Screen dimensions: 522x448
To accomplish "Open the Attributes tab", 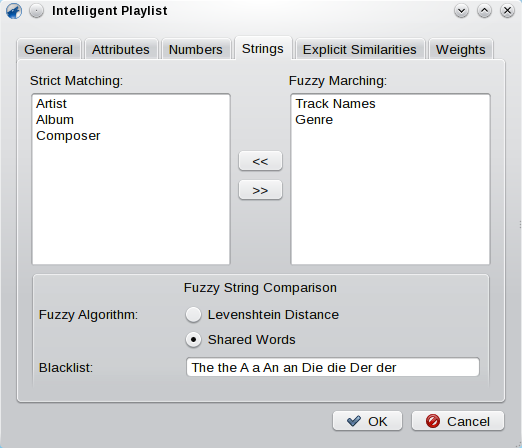I will (121, 49).
